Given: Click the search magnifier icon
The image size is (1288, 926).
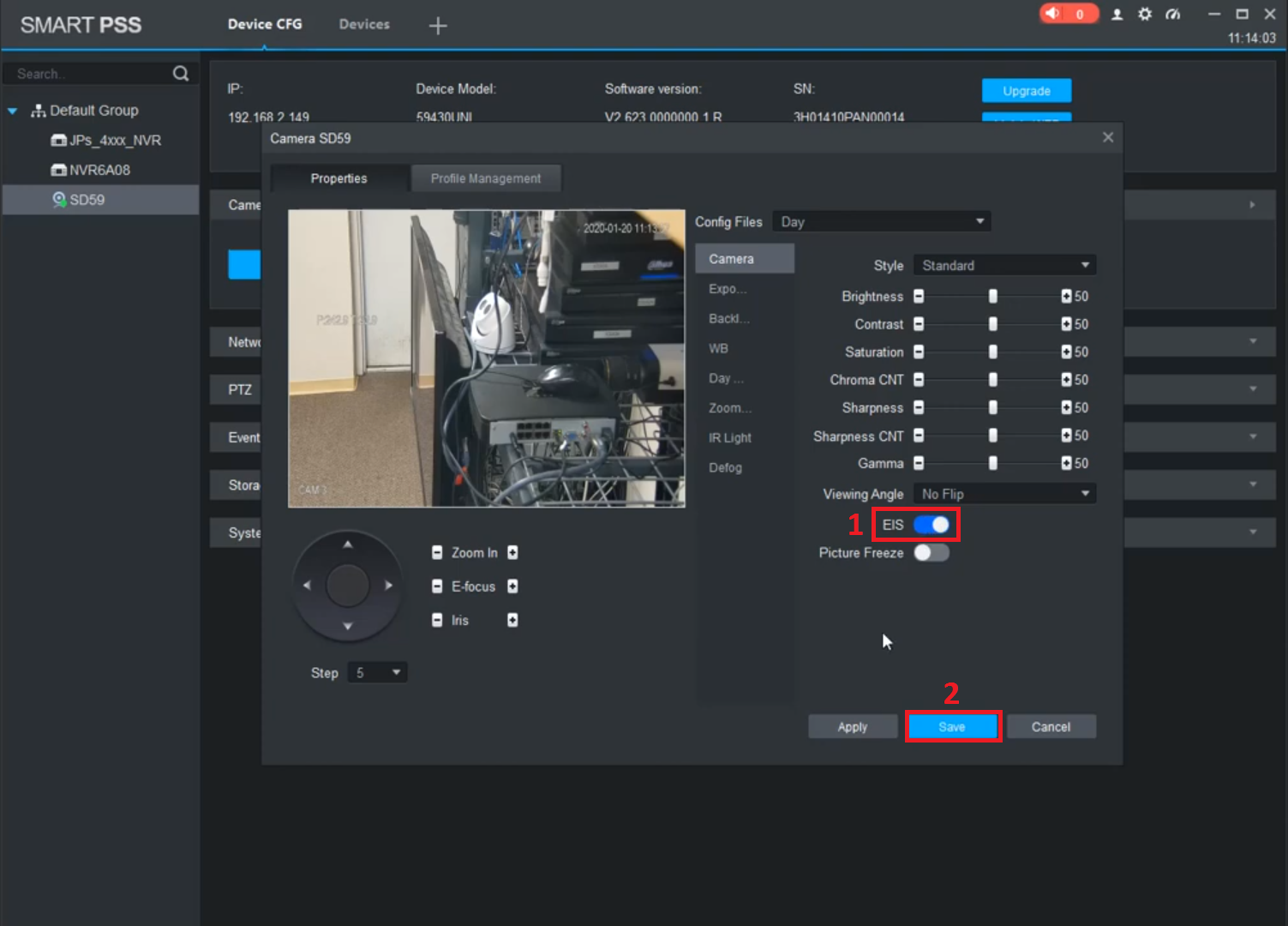Looking at the screenshot, I should point(181,74).
